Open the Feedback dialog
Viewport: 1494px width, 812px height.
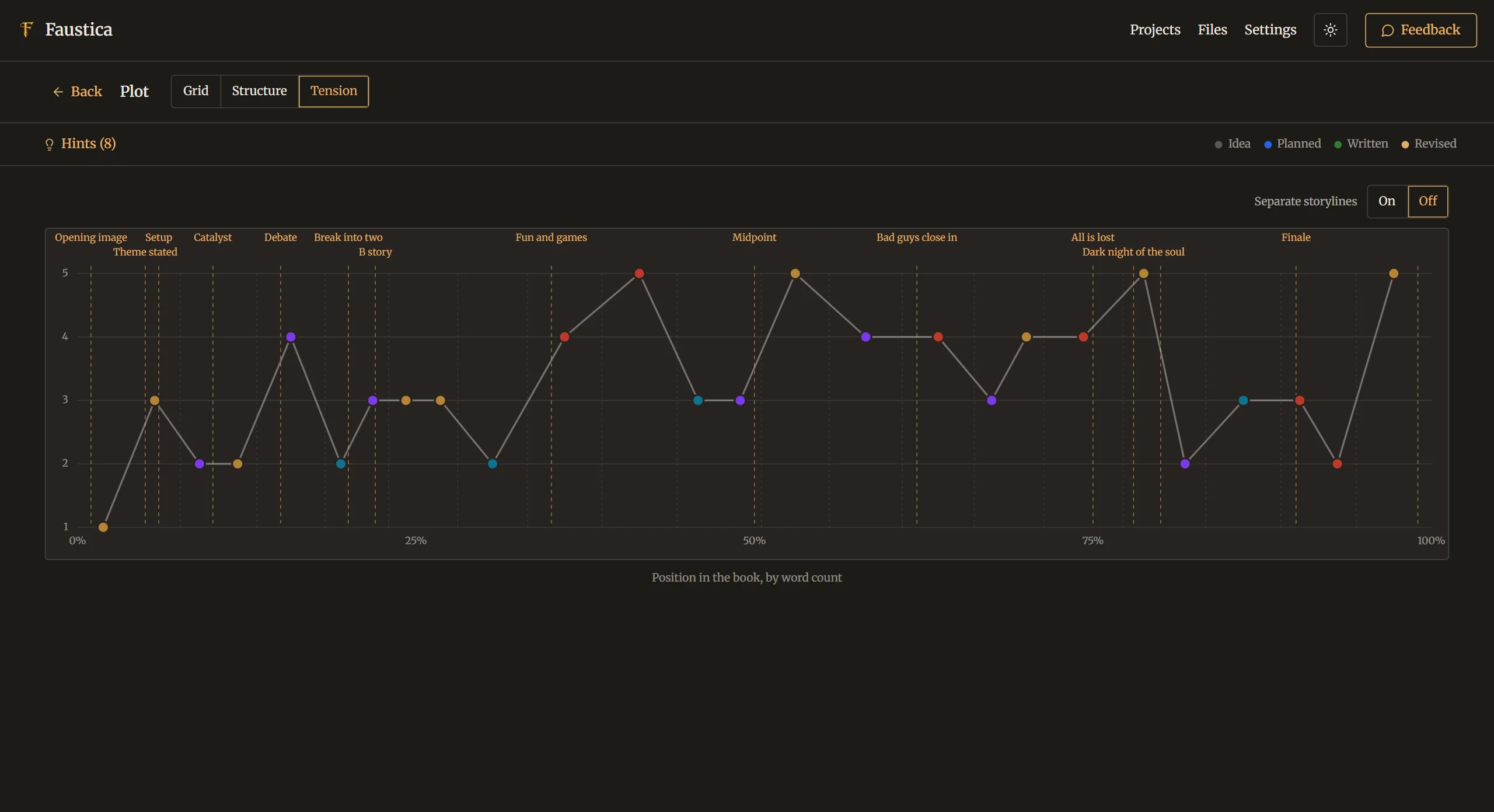tap(1420, 30)
